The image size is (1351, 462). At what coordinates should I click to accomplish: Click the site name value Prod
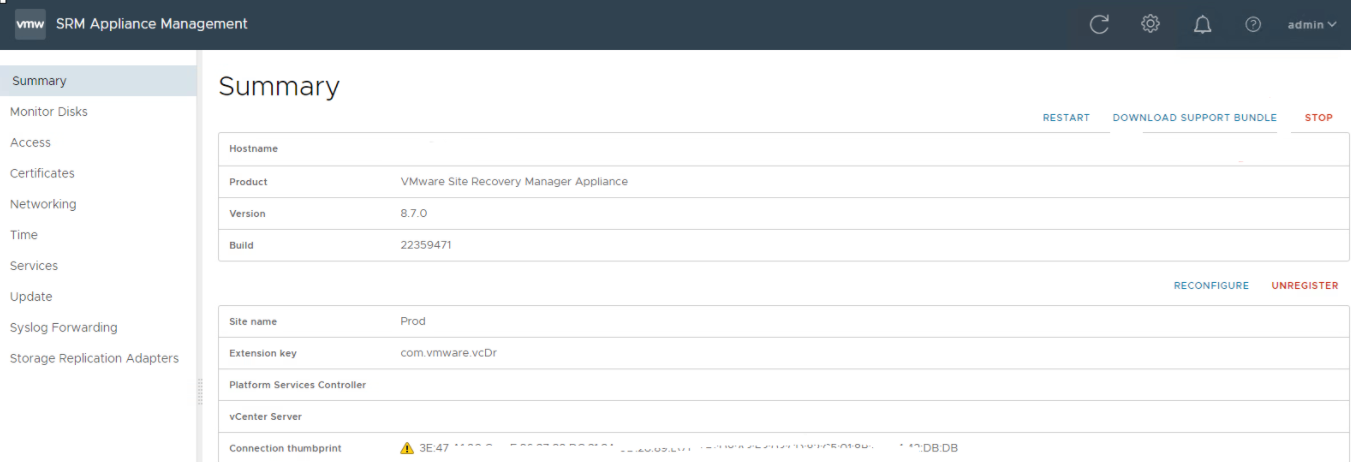(413, 322)
